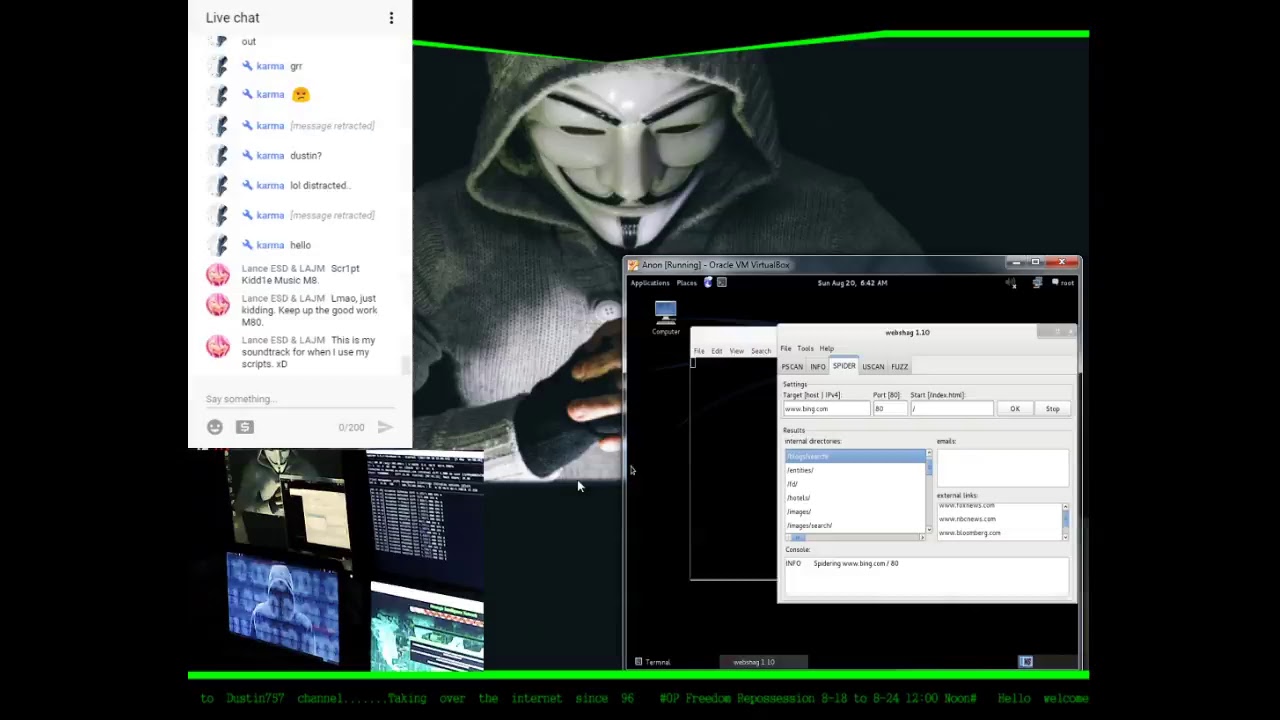The height and width of the screenshot is (720, 1280).
Task: Click the Target host input field
Action: (825, 409)
